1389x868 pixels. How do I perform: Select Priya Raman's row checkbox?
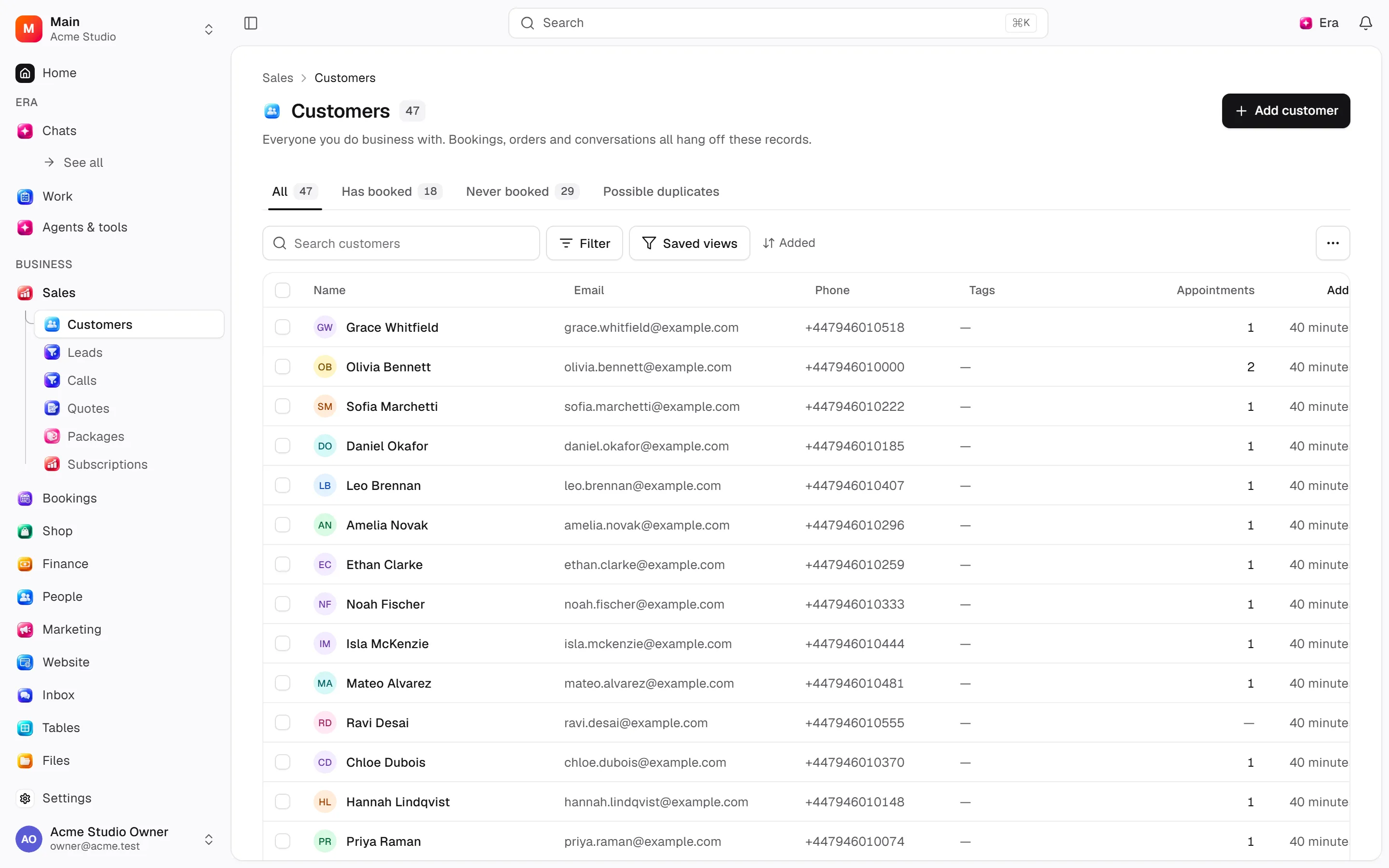(283, 841)
